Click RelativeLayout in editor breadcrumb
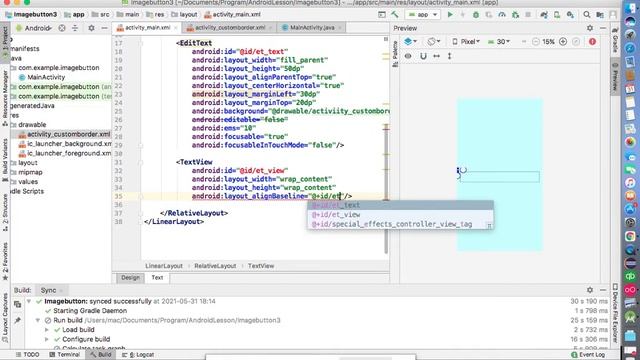The image size is (640, 360). click(x=215, y=266)
